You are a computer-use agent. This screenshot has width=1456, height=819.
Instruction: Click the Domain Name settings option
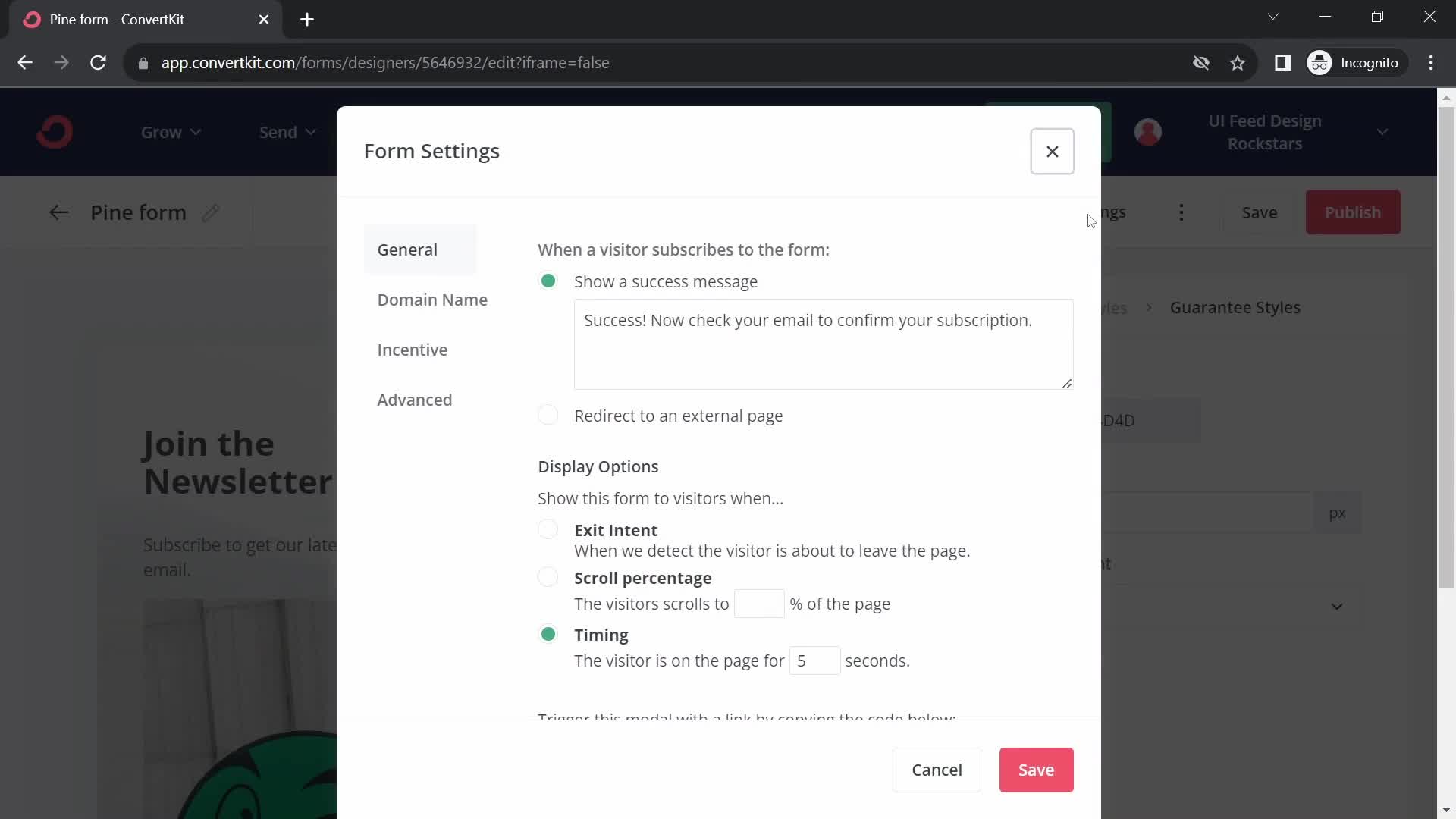pos(434,299)
